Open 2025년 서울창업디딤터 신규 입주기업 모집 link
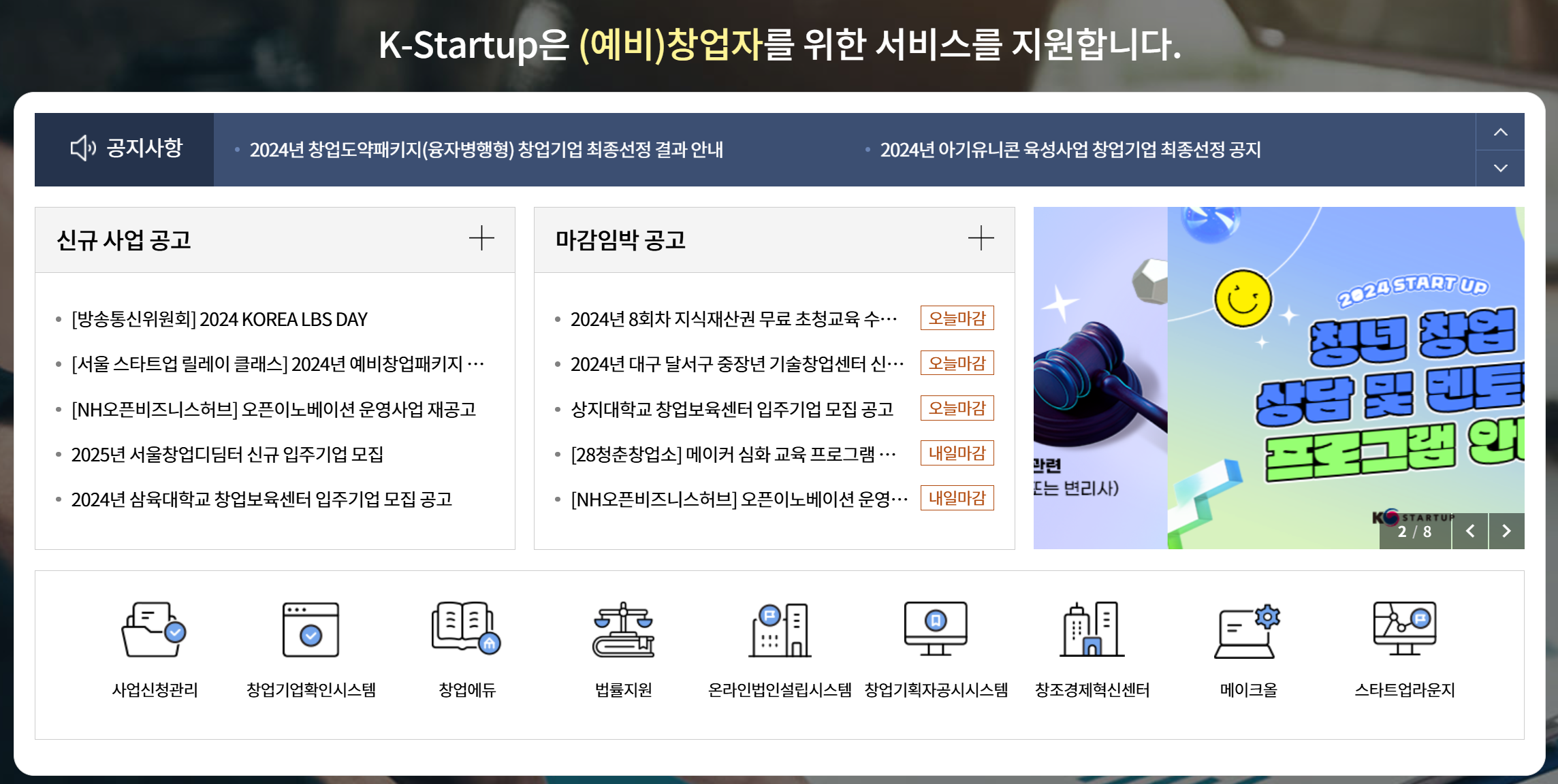 click(227, 455)
